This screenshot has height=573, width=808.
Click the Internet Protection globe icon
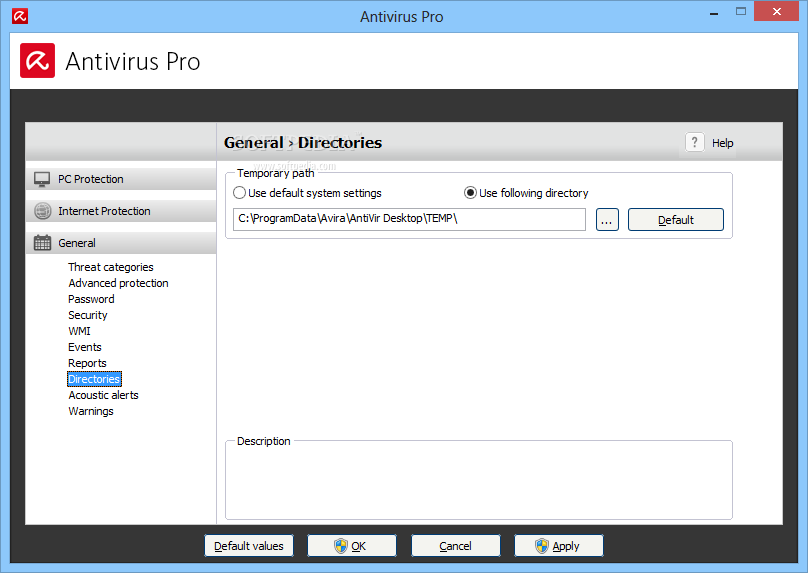pos(42,211)
